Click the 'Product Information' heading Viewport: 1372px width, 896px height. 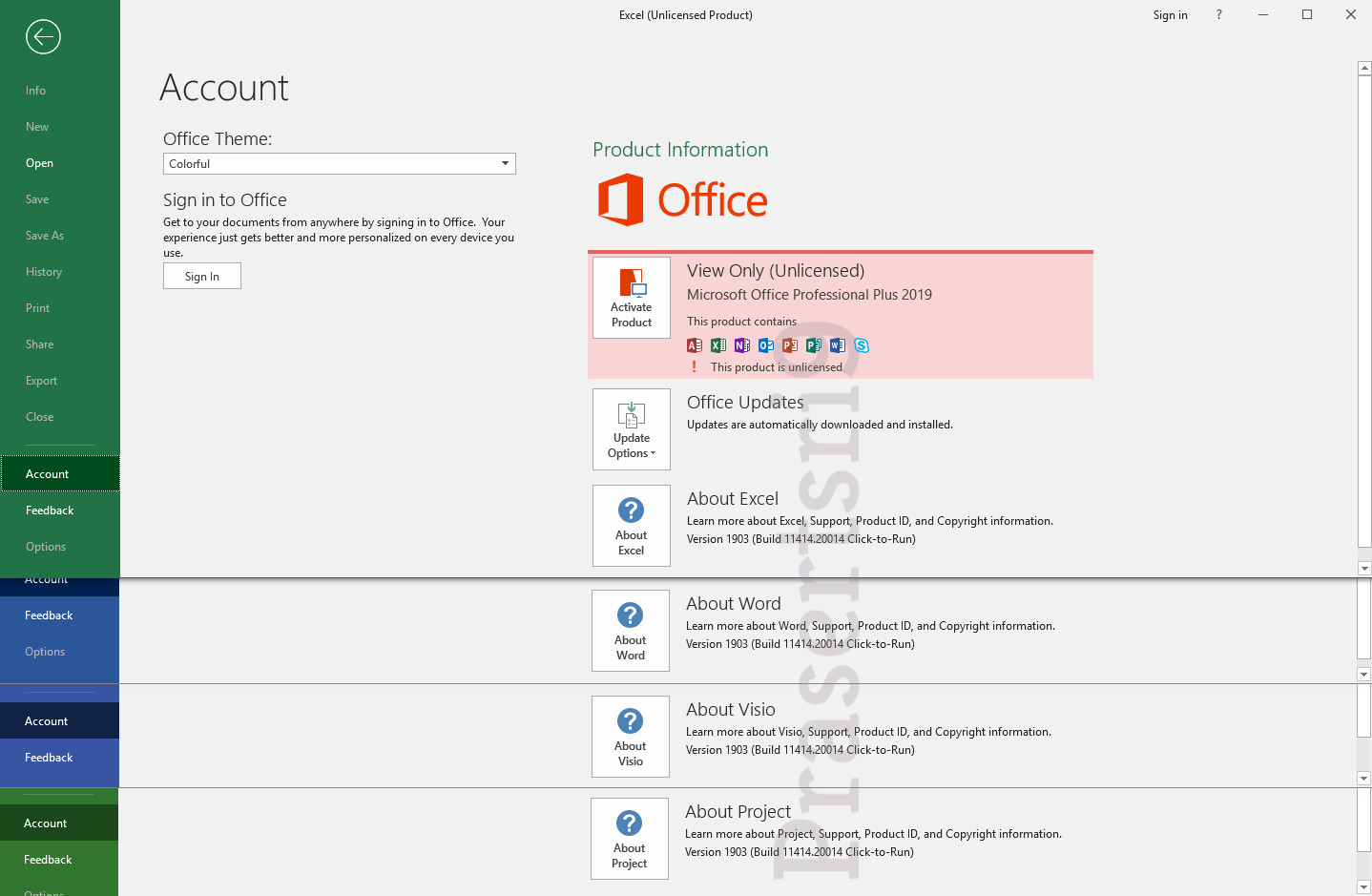(680, 150)
